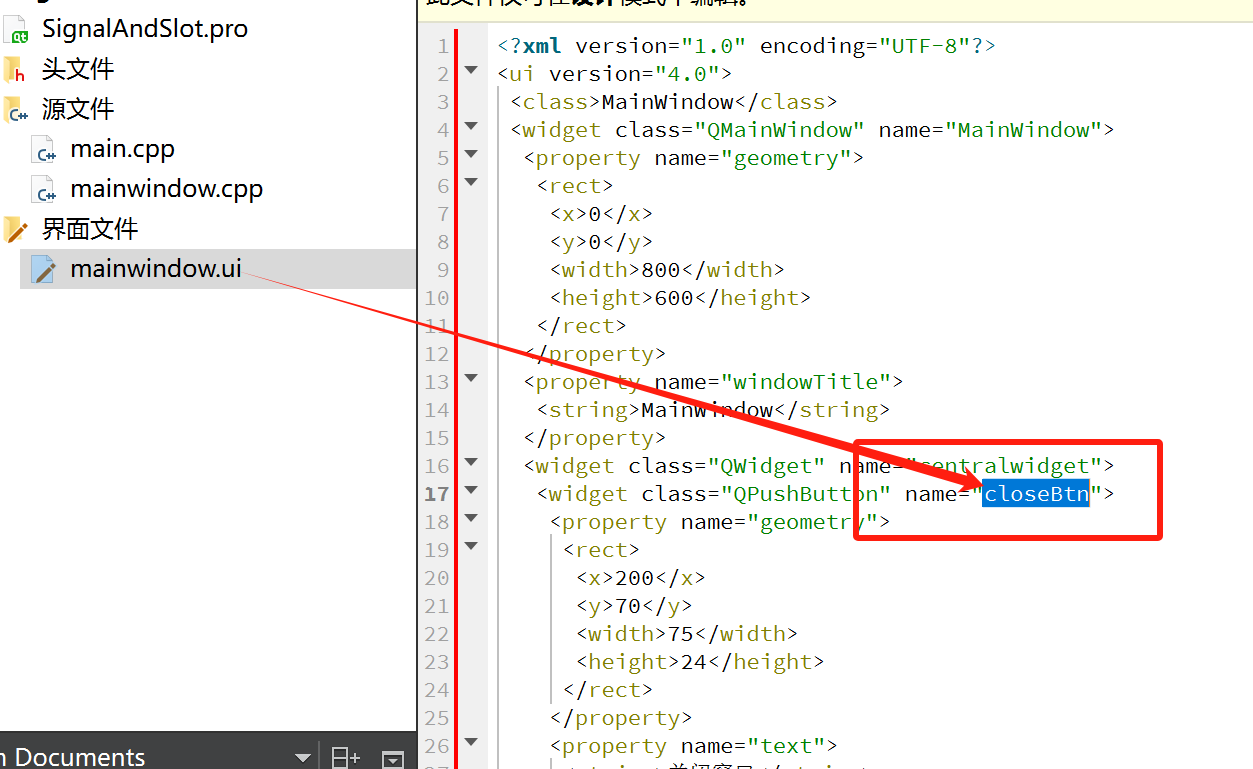1253x769 pixels.
Task: Collapse the rect fold on line 19
Action: click(x=471, y=545)
